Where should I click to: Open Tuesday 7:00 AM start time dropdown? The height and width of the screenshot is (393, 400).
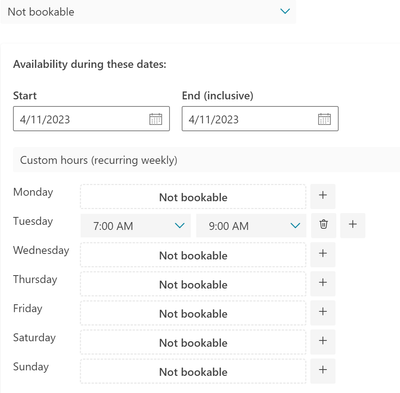136,226
